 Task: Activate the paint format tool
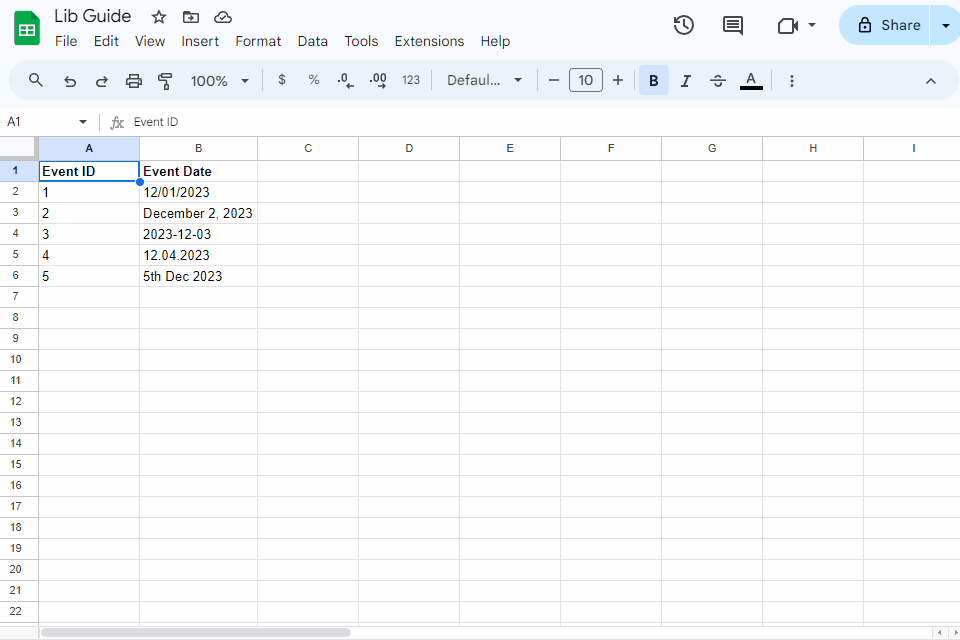tap(165, 81)
